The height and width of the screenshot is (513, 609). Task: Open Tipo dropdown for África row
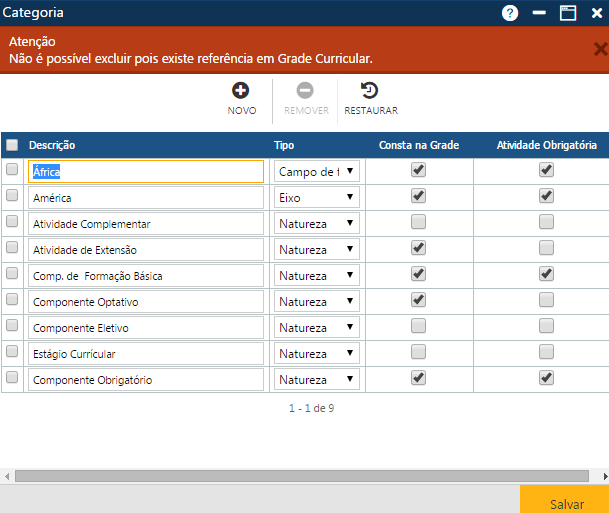pyautogui.click(x=317, y=171)
